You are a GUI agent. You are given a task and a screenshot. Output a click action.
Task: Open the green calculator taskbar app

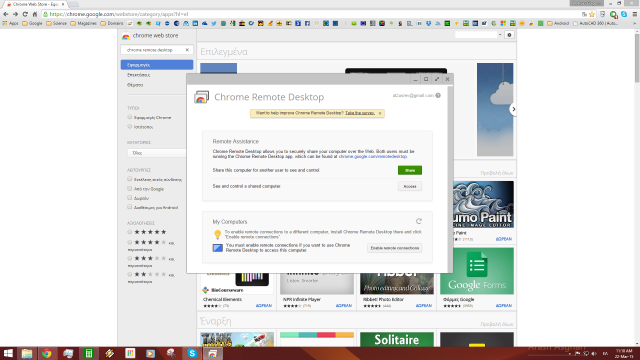tap(89, 353)
